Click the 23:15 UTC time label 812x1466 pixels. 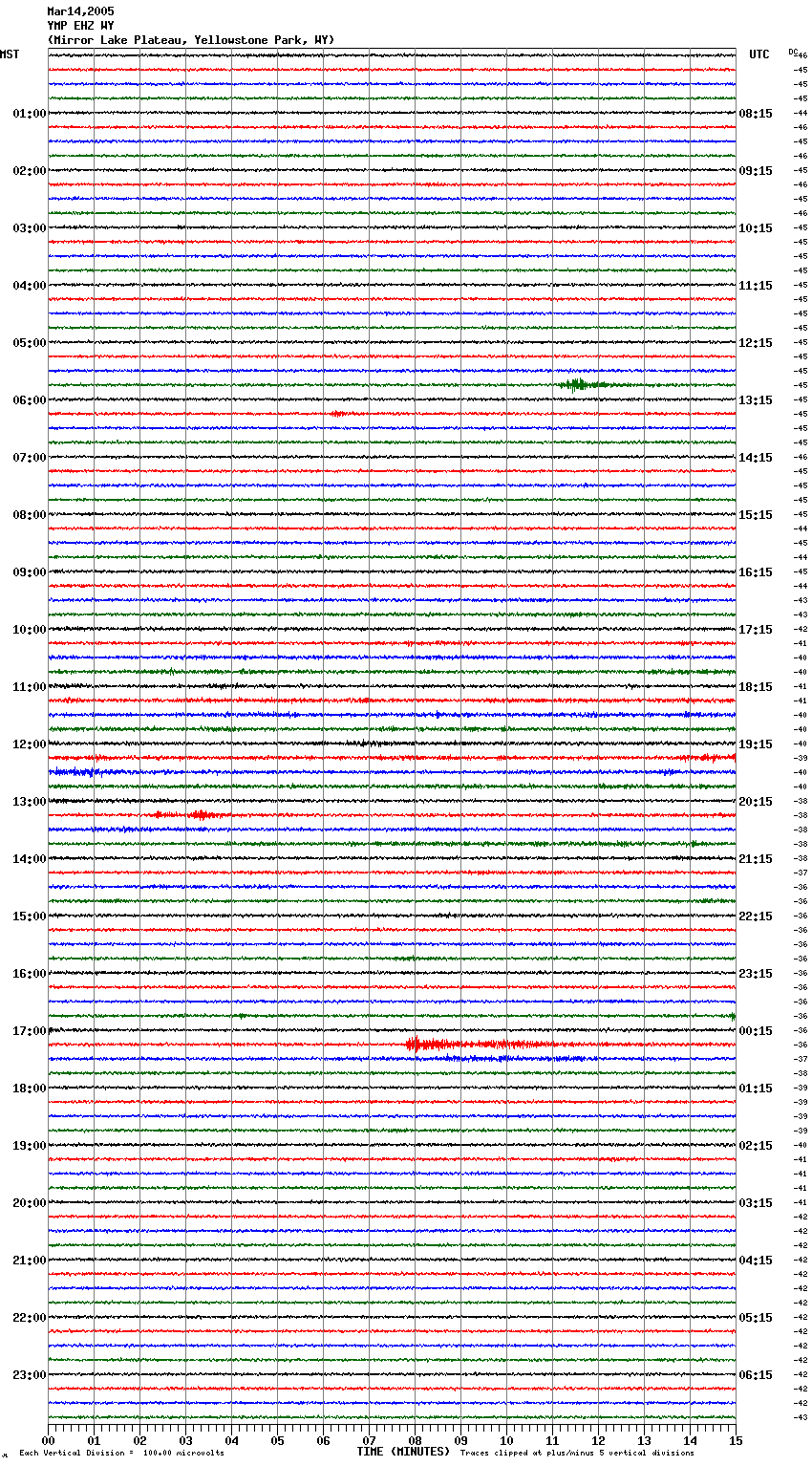pos(756,974)
